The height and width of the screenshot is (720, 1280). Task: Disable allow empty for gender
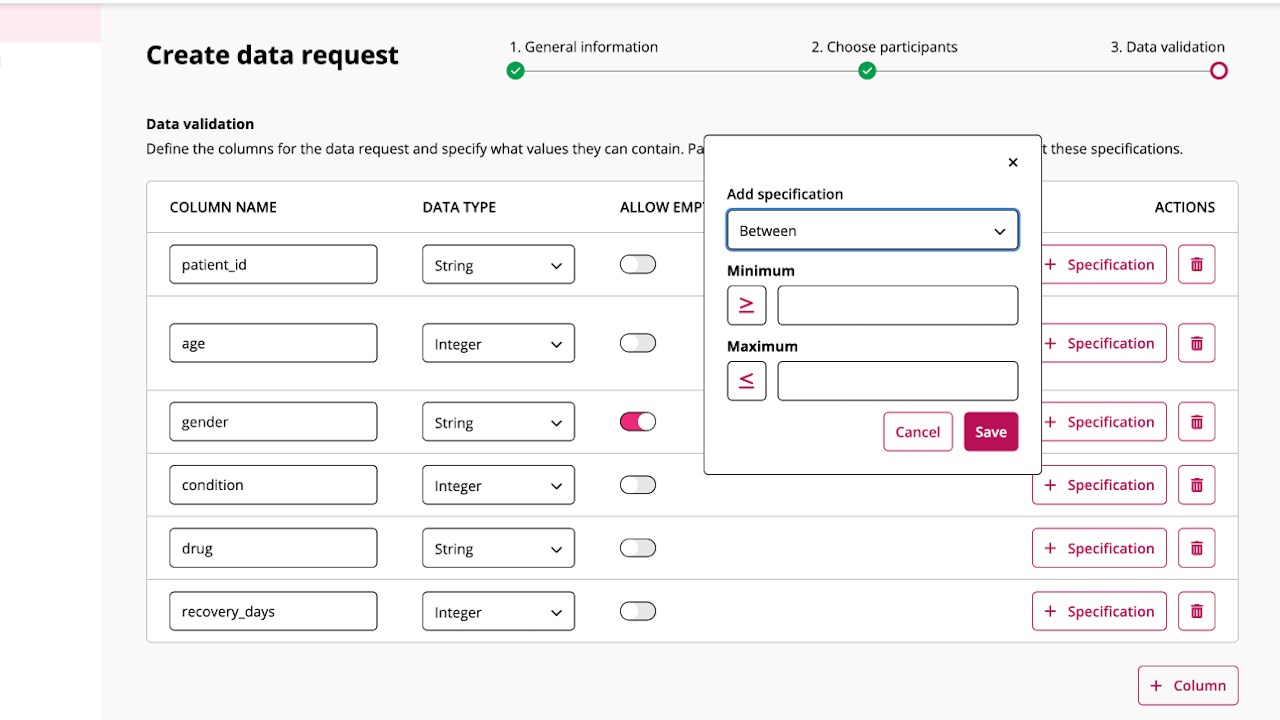tap(638, 422)
